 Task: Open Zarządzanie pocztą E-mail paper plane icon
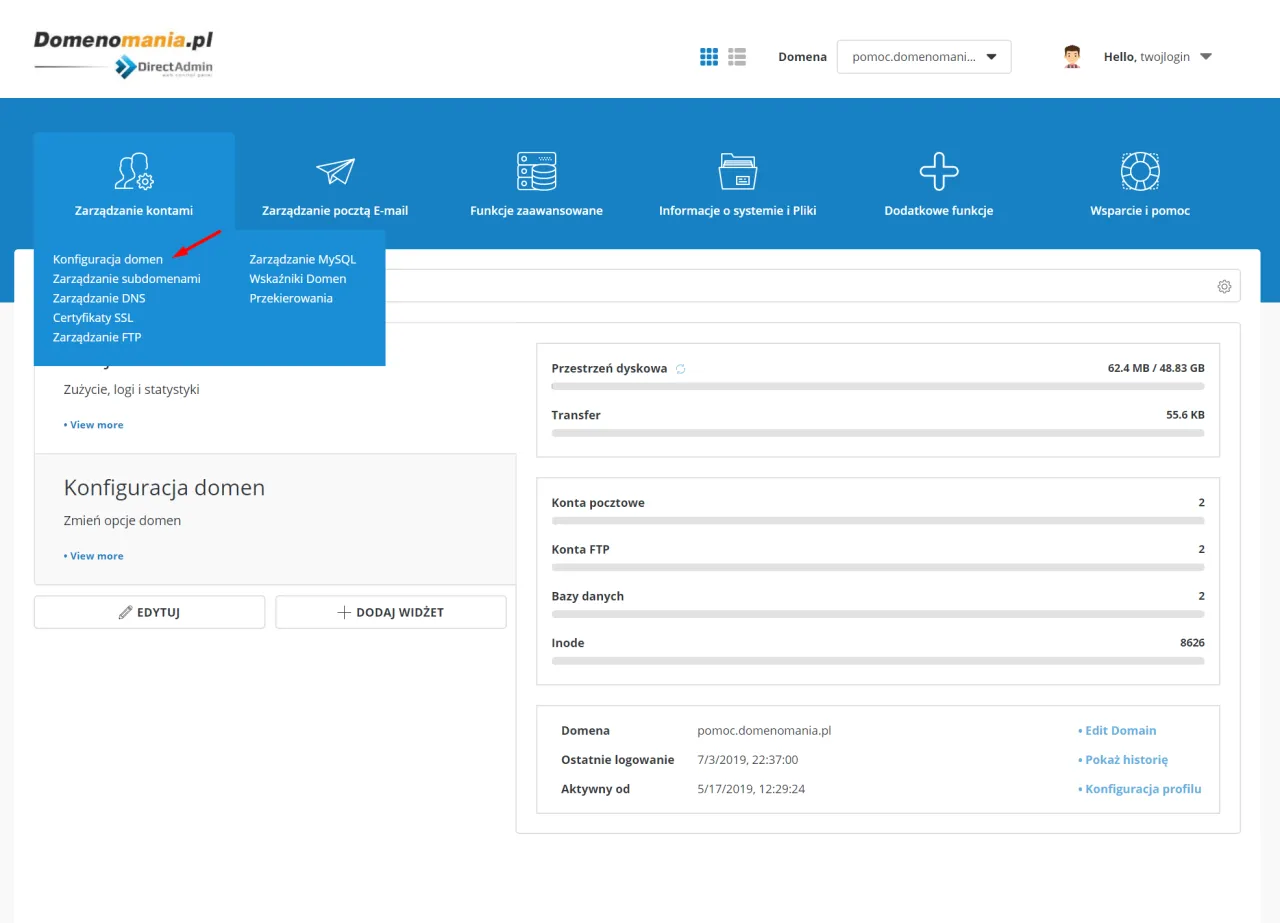[x=334, y=170]
